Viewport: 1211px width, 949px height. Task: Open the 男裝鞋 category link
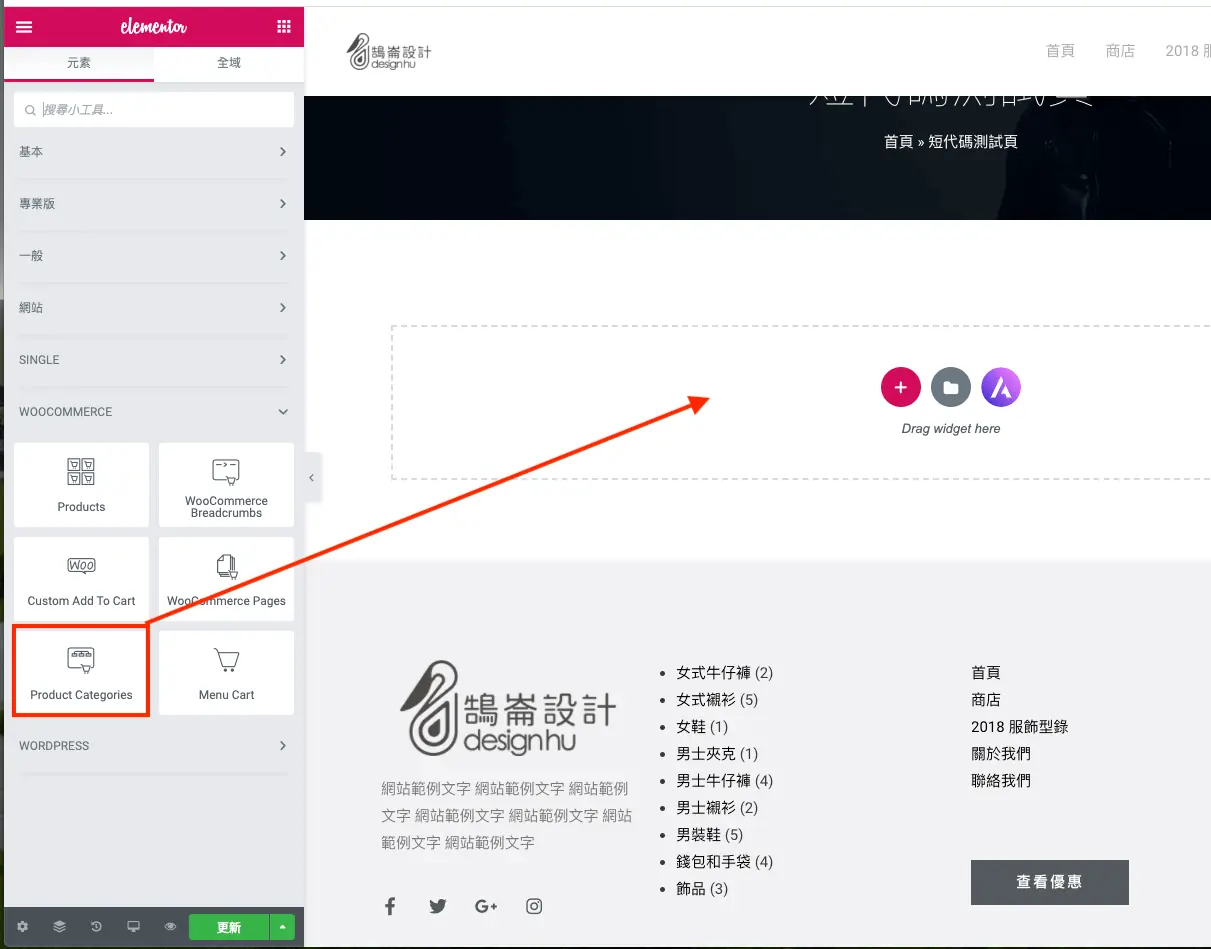pyautogui.click(x=698, y=835)
